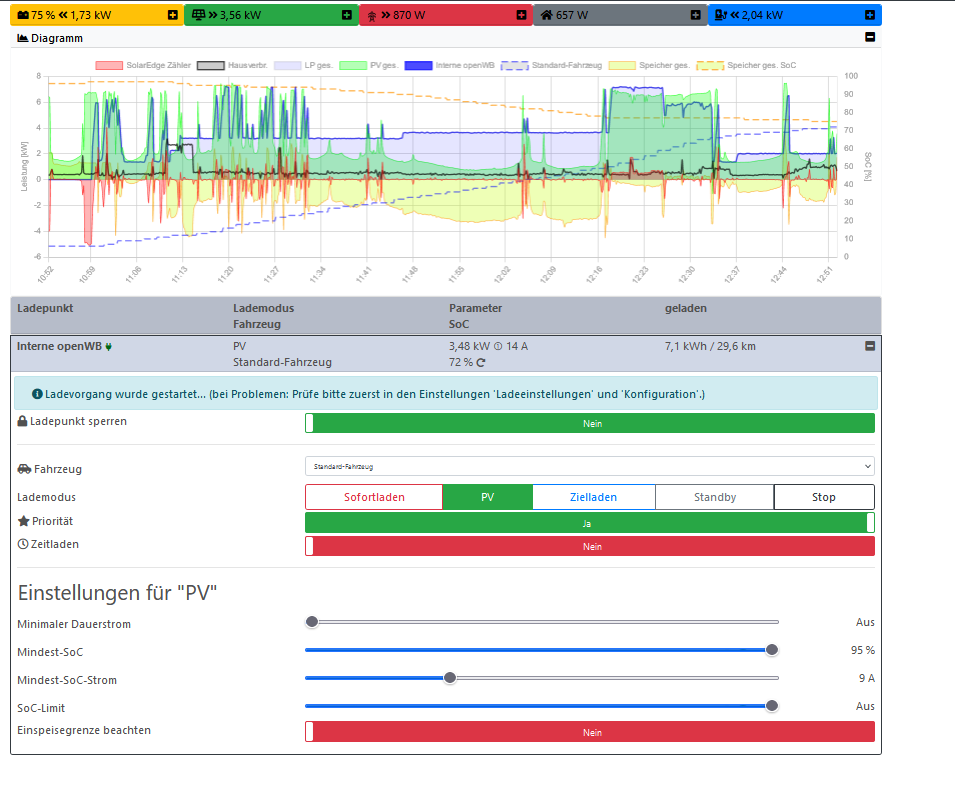
Task: Click the yellow battery status card
Action: [97, 15]
